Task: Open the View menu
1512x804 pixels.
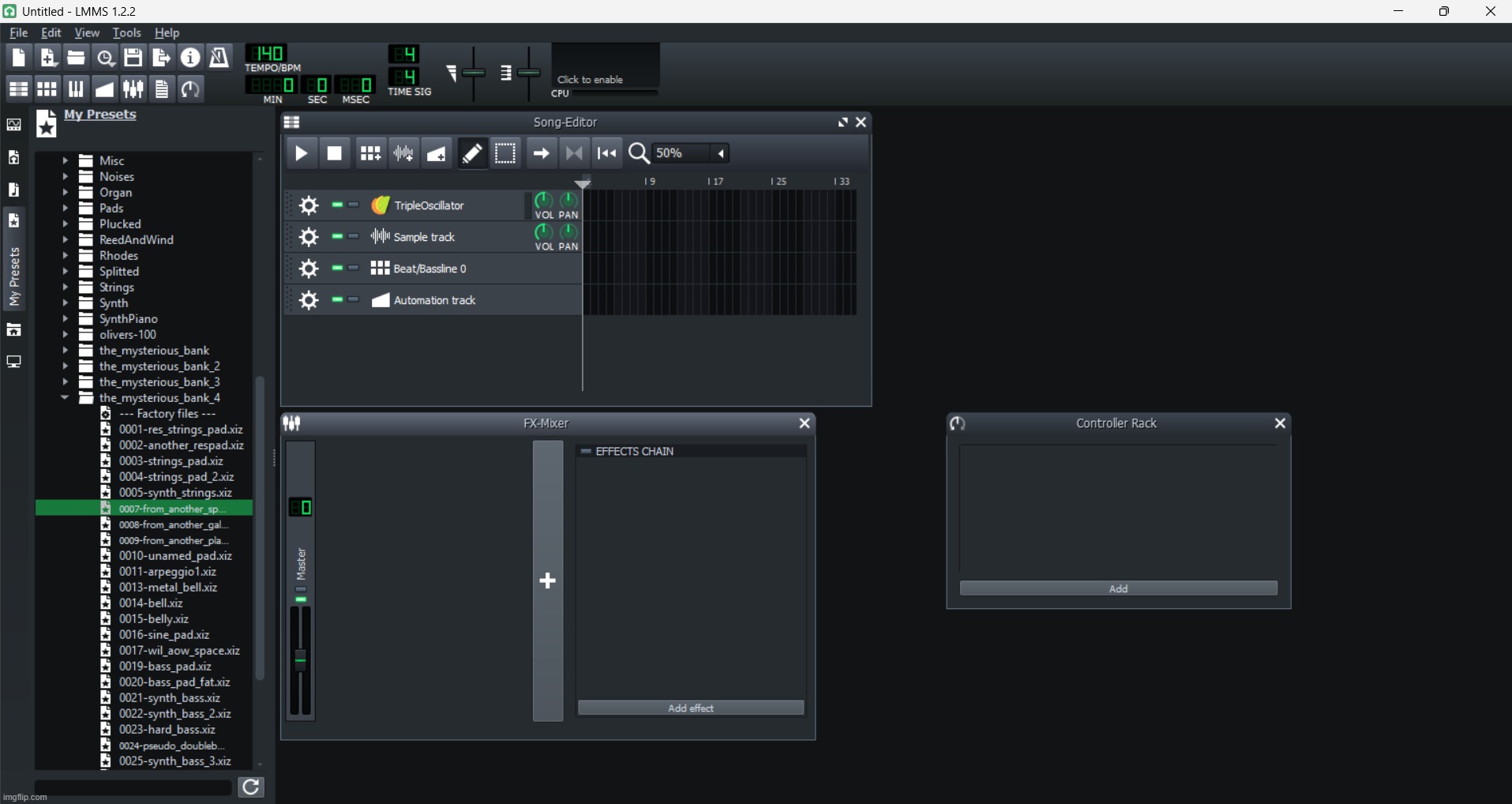Action: [x=87, y=33]
